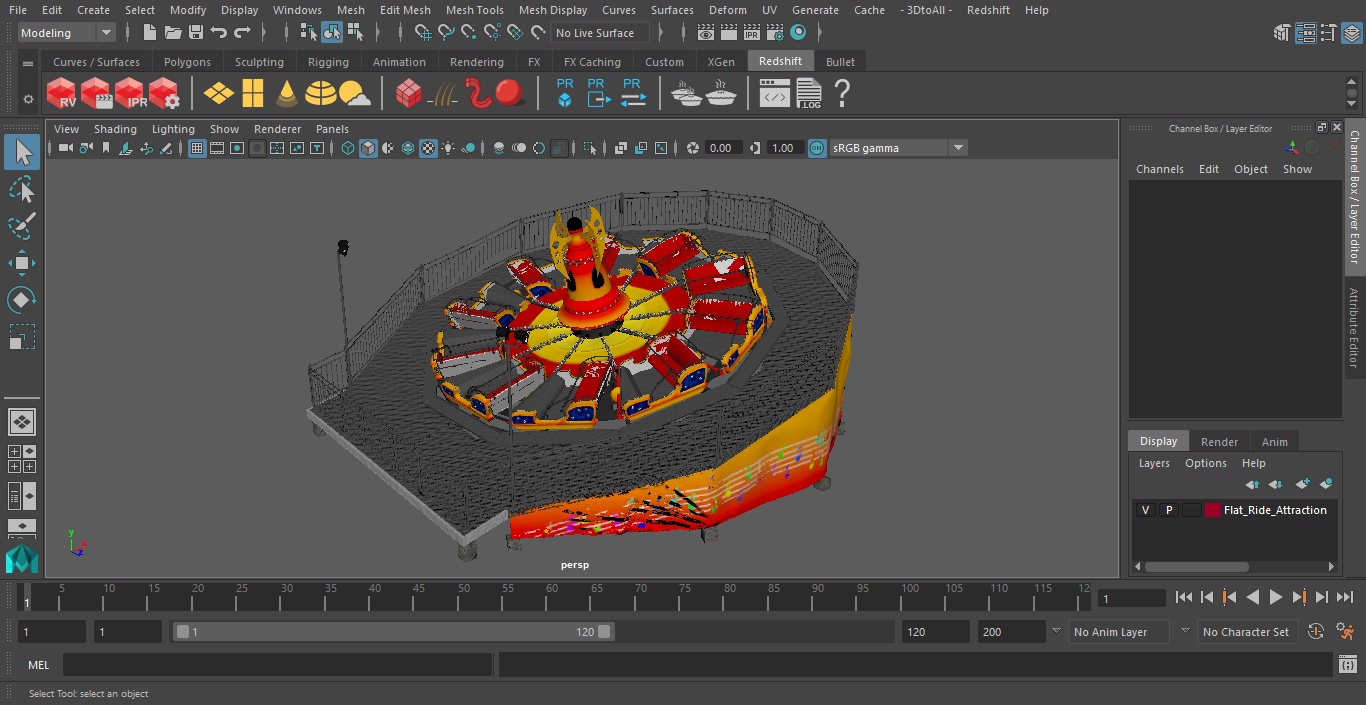Switch to the Rigging shelf tab
The width and height of the screenshot is (1366, 705).
328,62
